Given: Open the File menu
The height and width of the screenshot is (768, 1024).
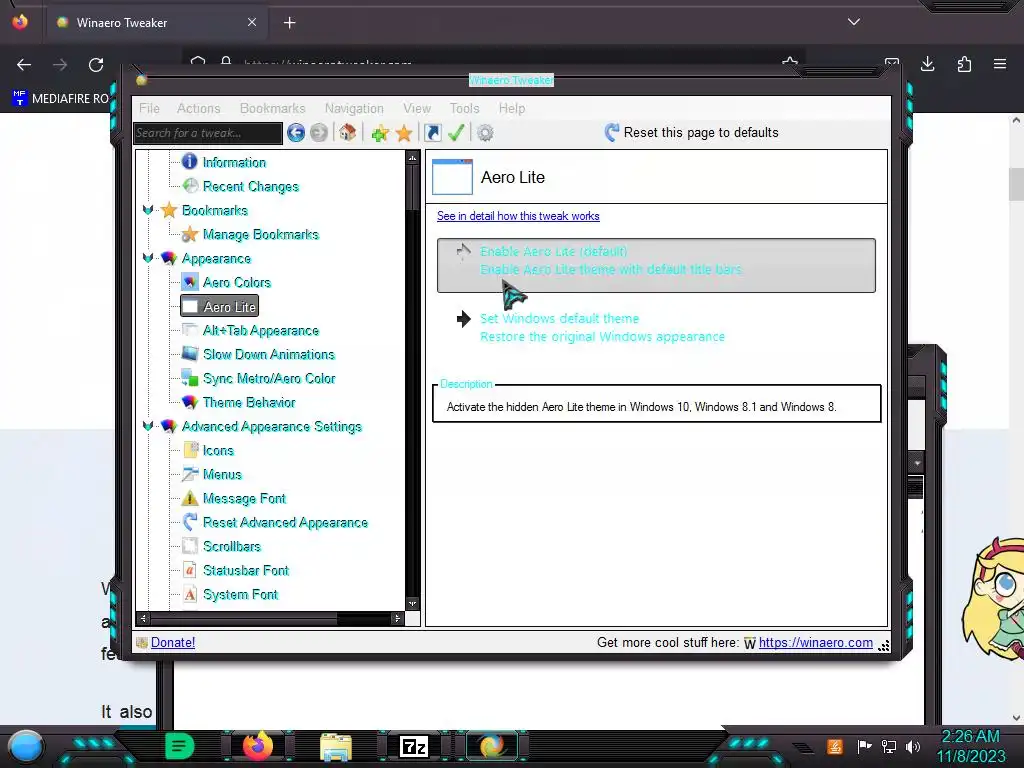Looking at the screenshot, I should (149, 108).
